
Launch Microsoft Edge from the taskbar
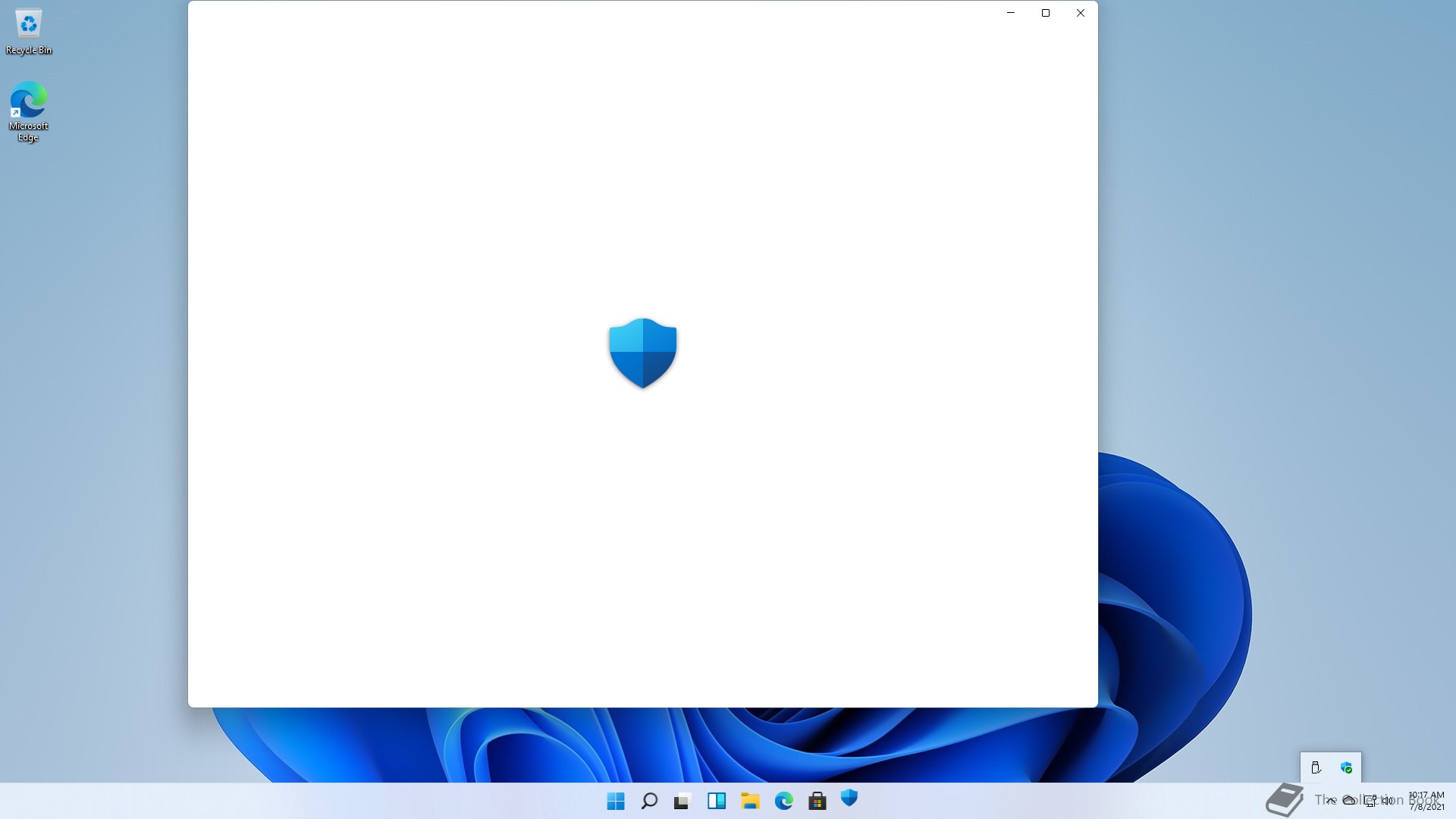coord(783,801)
